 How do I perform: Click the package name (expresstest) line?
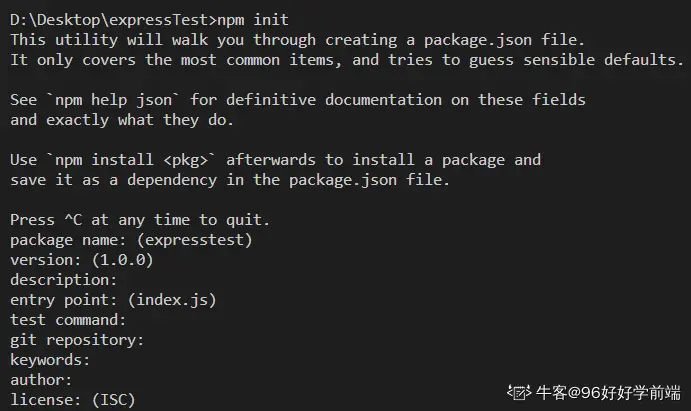click(131, 240)
